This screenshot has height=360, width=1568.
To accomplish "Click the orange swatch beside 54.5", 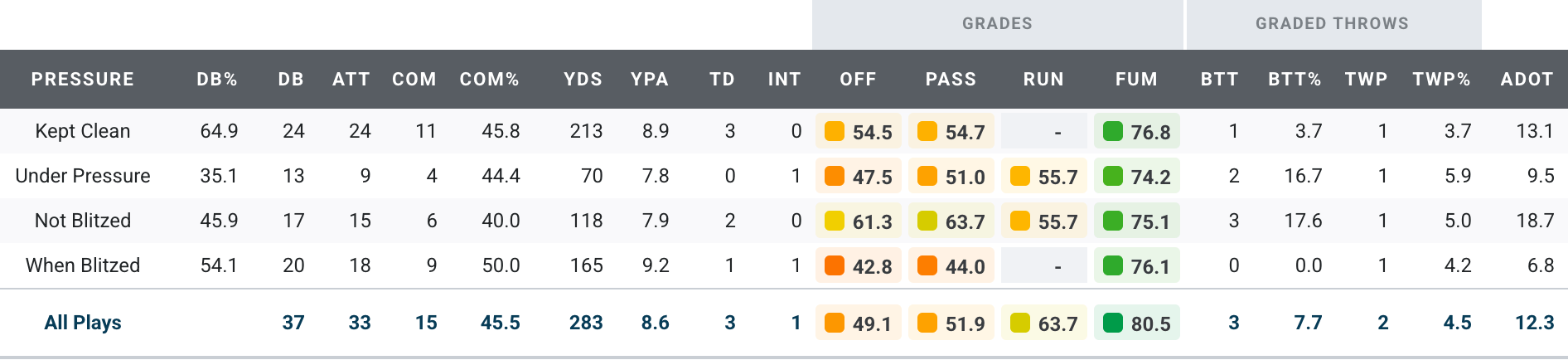I will (x=835, y=132).
